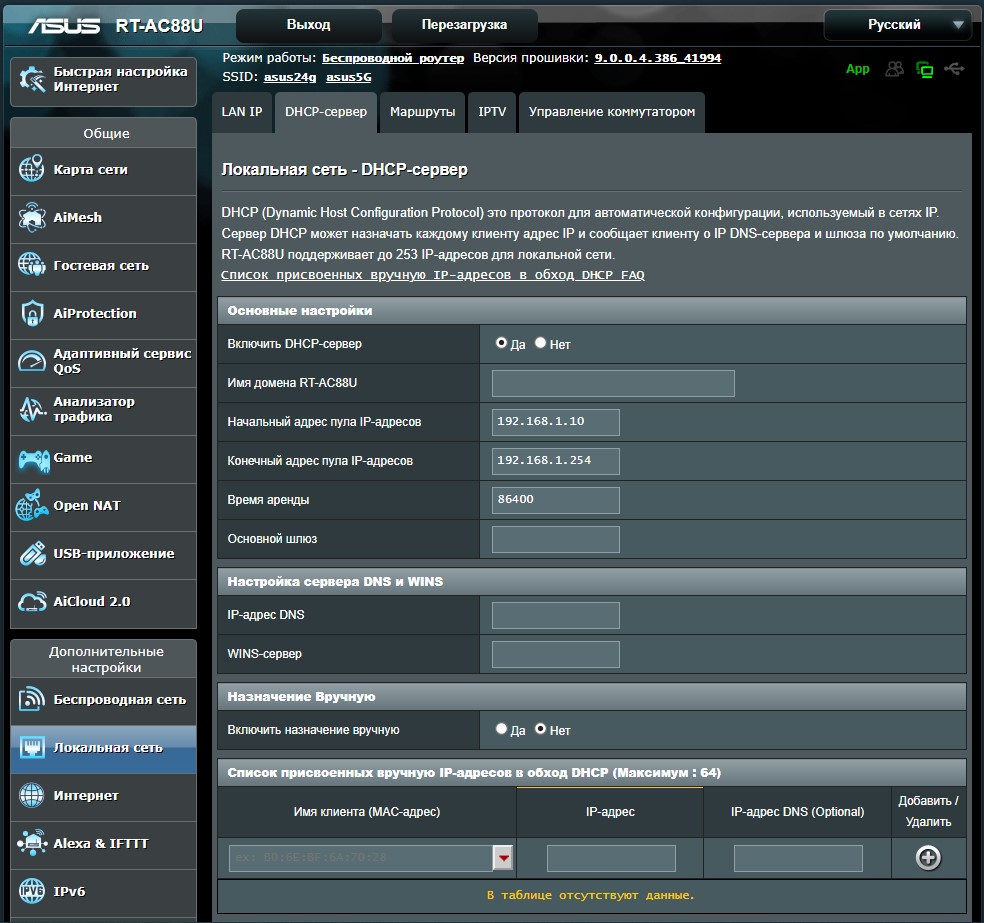Screen dimensions: 984x923
Task: Click the firmware version link
Action: 657,58
